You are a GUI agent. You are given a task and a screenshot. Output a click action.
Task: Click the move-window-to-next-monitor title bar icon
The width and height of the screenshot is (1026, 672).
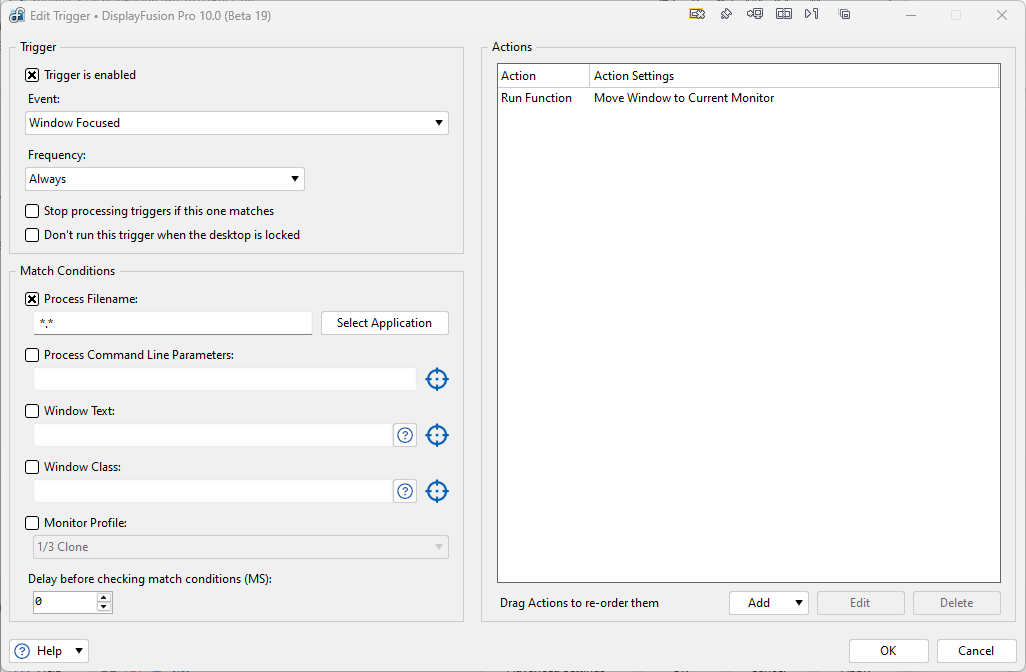click(x=755, y=14)
